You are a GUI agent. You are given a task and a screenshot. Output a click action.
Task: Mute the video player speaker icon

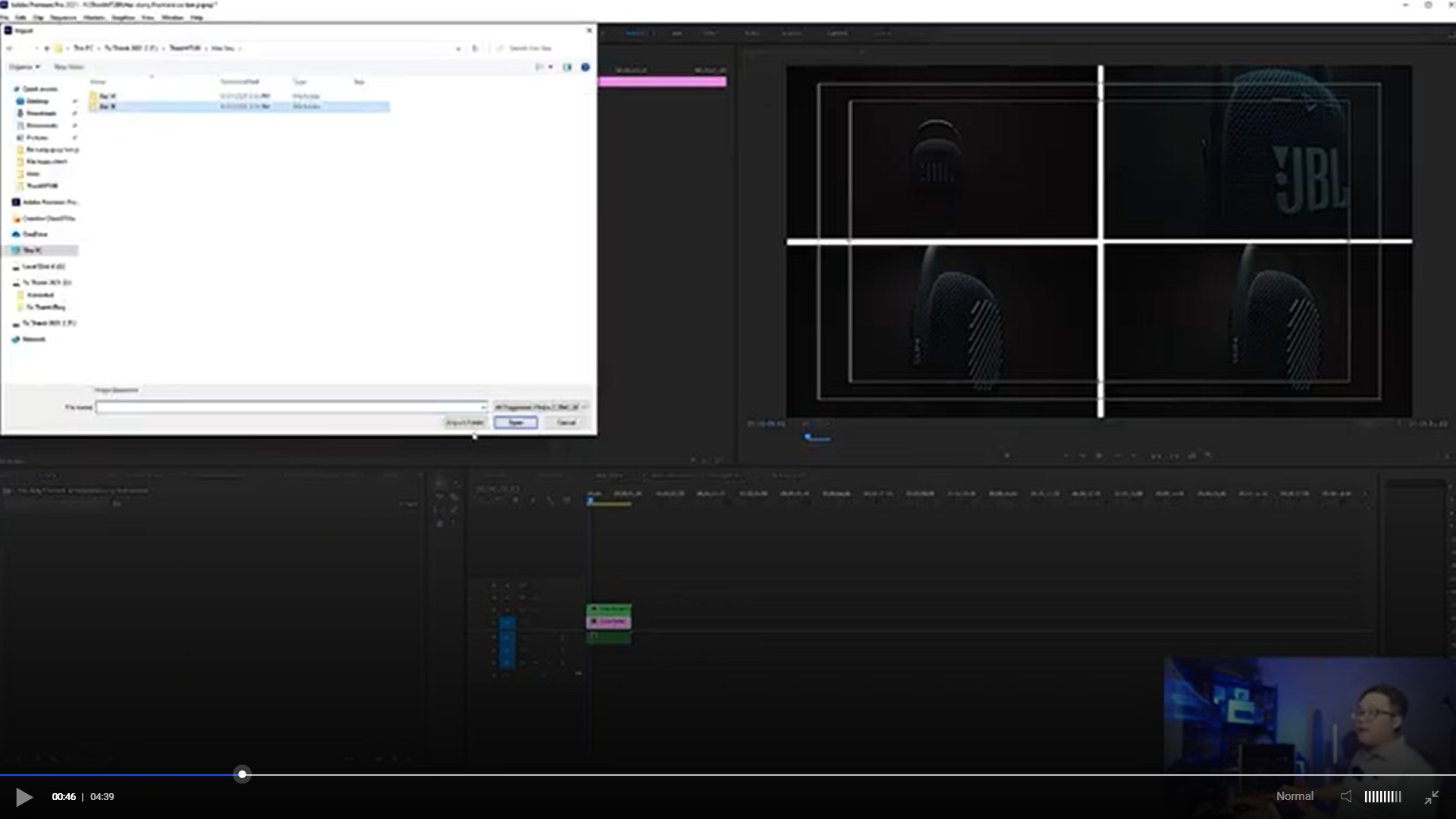tap(1346, 796)
